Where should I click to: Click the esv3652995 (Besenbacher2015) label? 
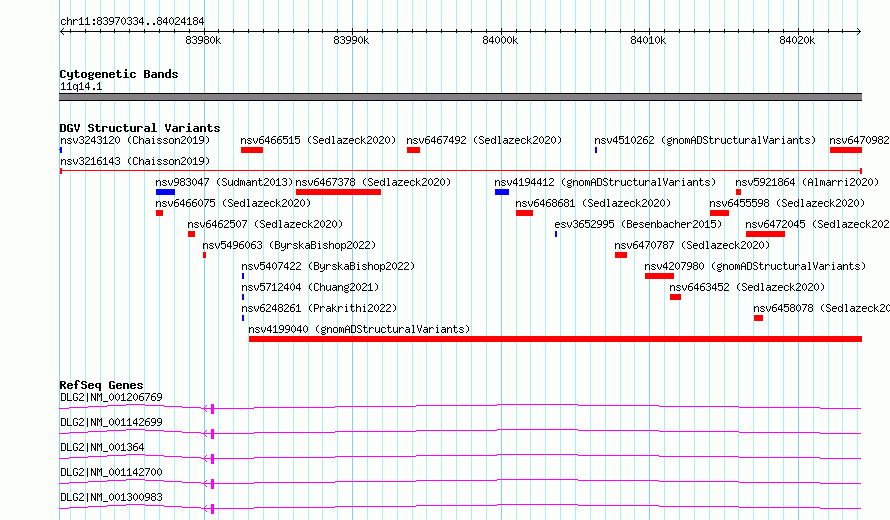pos(639,224)
